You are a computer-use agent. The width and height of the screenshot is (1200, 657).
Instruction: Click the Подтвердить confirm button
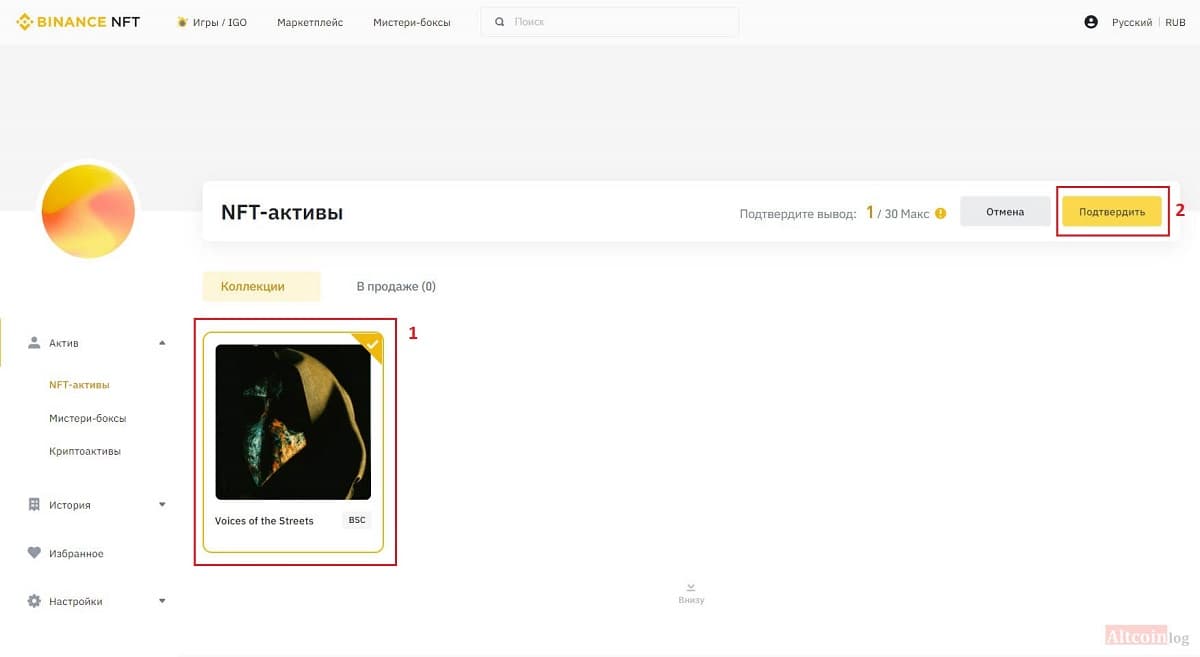[1112, 212]
